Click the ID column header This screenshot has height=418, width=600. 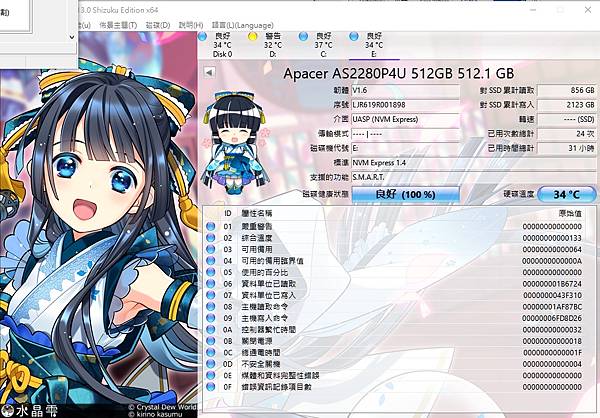click(228, 213)
